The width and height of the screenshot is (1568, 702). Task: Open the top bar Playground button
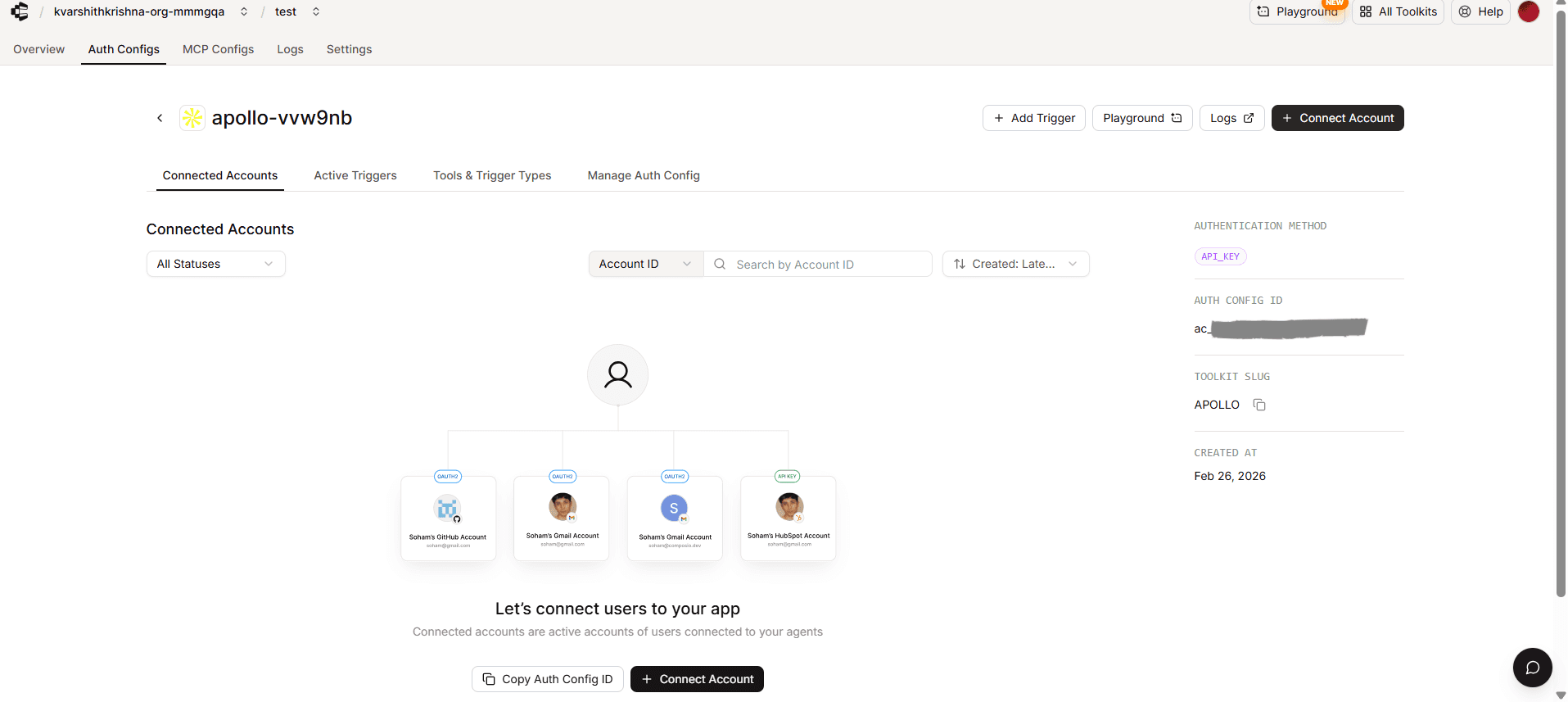(1298, 11)
